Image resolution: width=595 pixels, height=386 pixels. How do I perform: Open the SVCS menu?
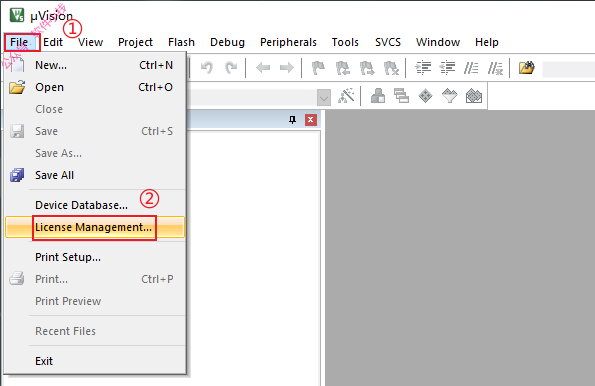click(388, 42)
